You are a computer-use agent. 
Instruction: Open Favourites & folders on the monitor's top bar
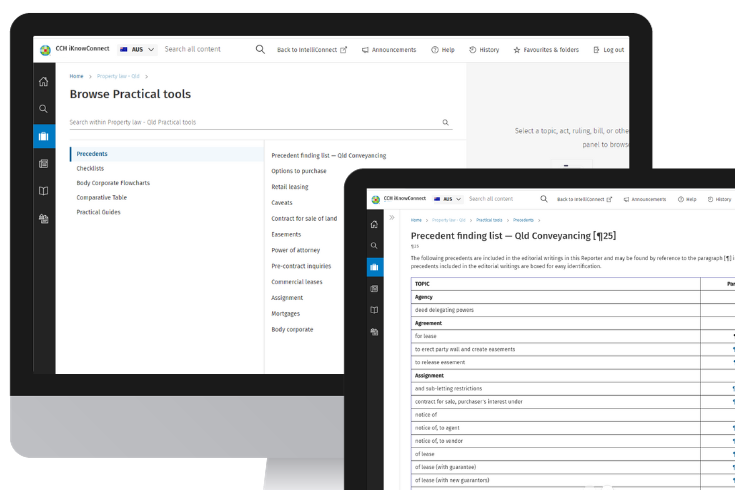pos(545,49)
